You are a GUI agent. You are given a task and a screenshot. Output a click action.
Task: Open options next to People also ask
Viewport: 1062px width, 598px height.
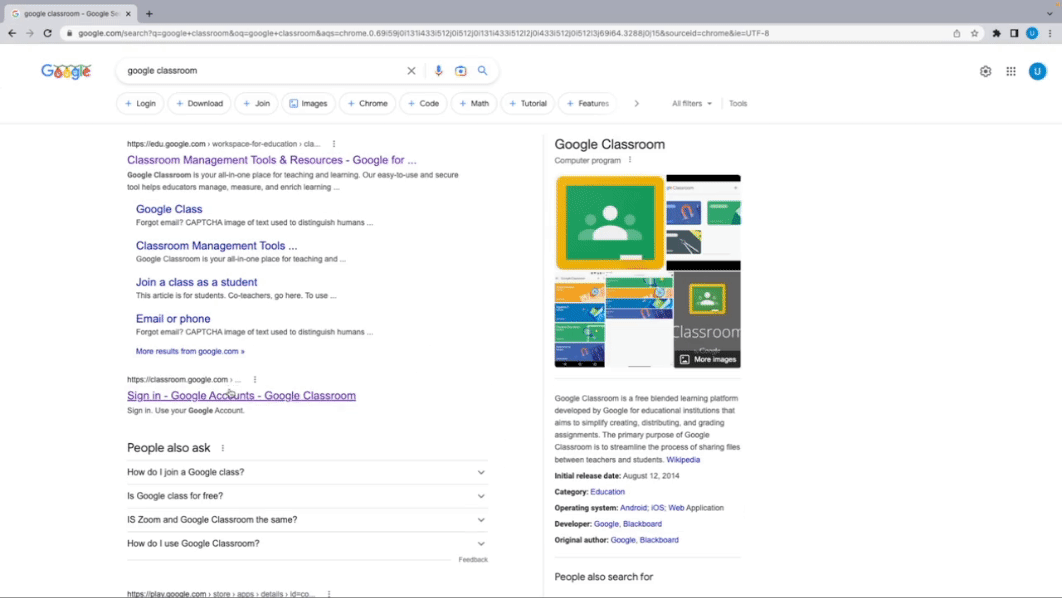[x=223, y=448]
